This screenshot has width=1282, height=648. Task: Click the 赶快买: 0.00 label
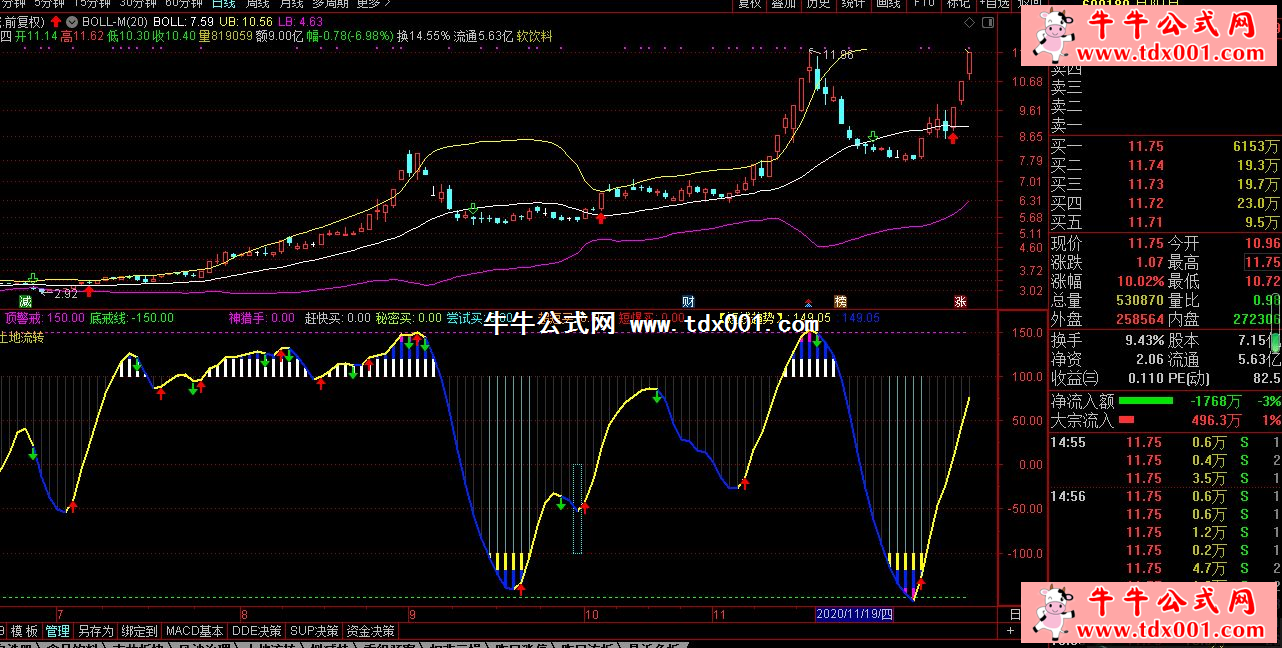coord(337,318)
